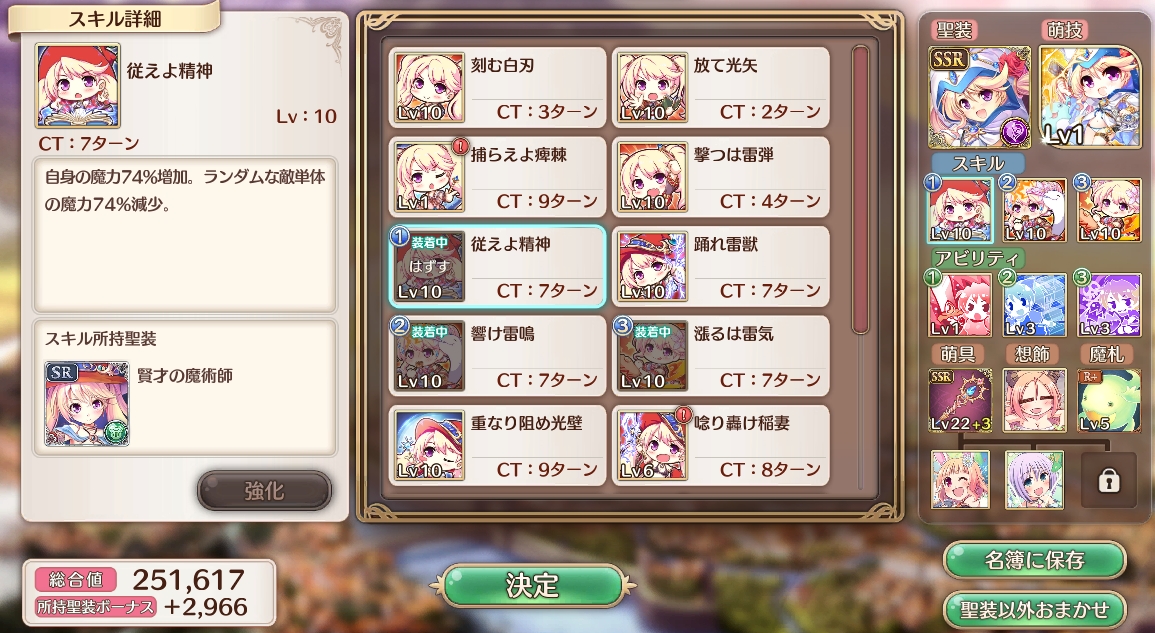Open ability slot 1 red icon
1155x633 pixels.
(960, 304)
